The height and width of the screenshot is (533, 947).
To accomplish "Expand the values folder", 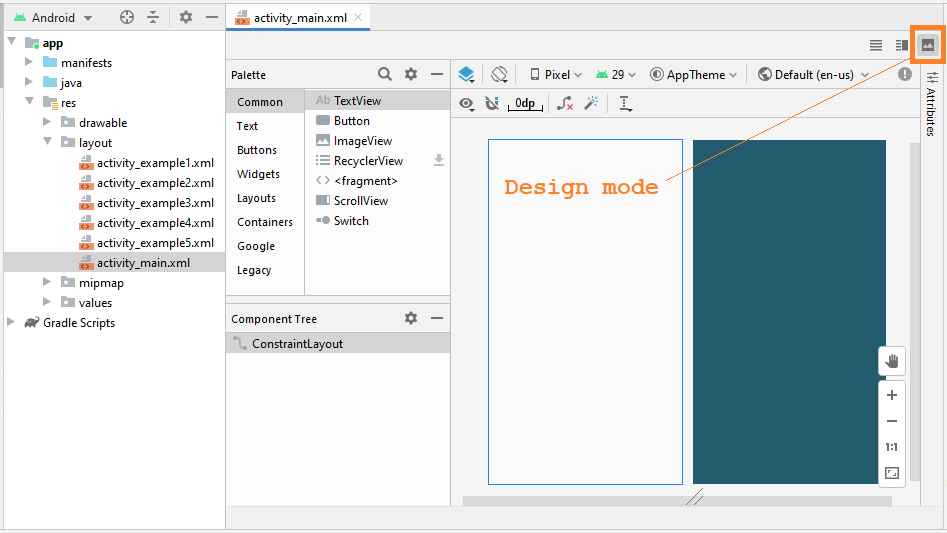I will click(x=47, y=301).
